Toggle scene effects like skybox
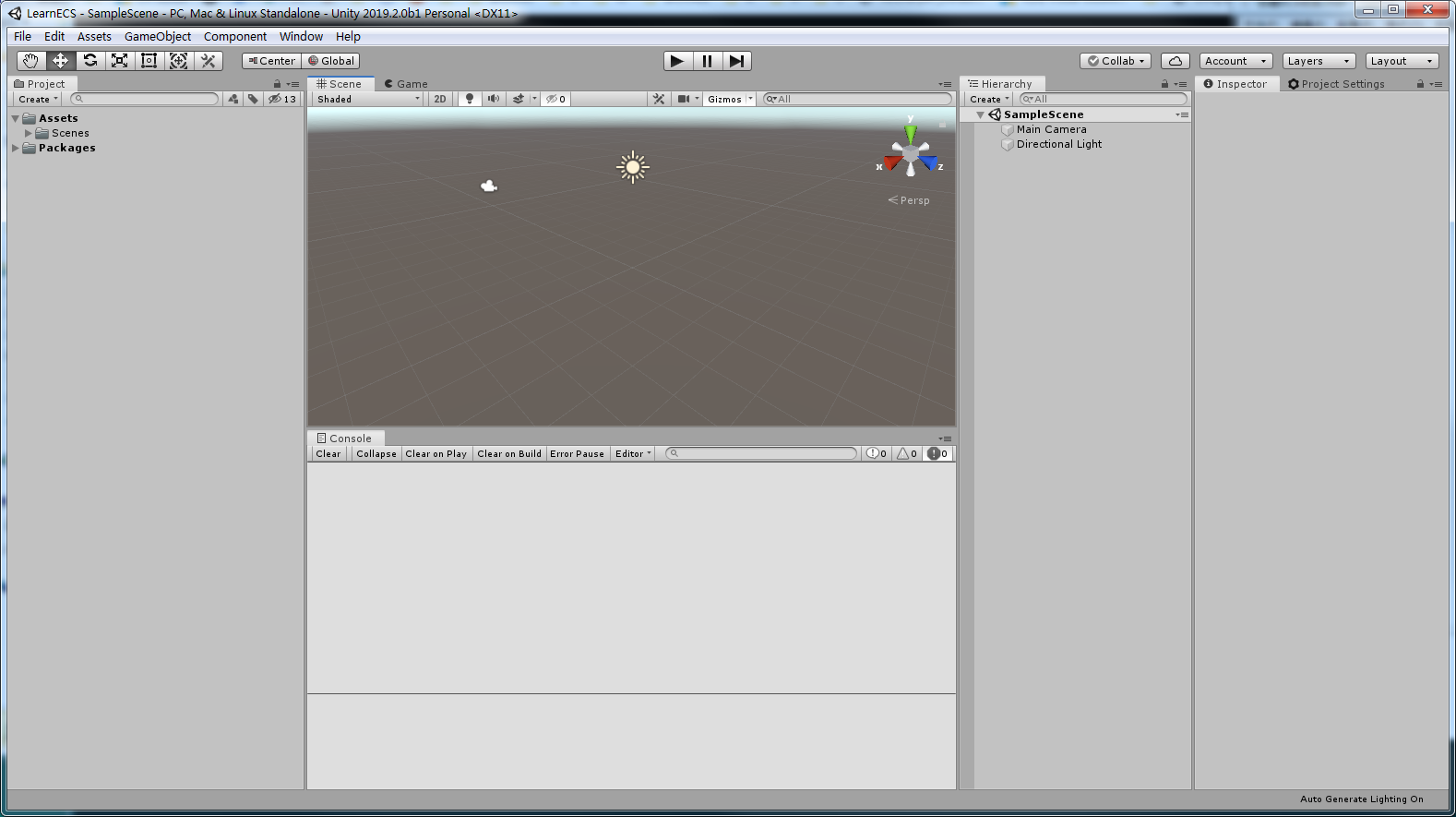 [519, 99]
